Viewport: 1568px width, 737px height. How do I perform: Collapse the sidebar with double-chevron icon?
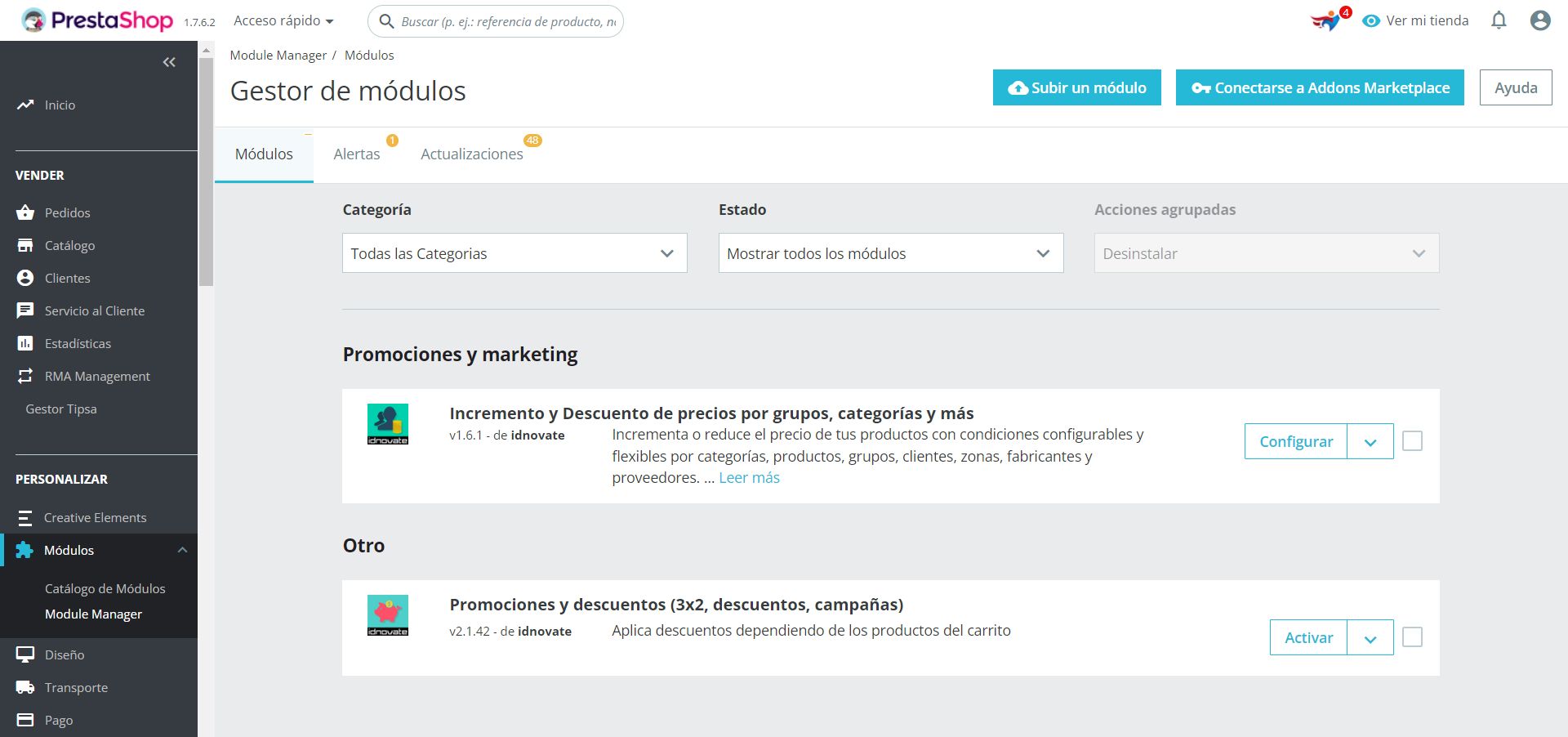point(169,62)
